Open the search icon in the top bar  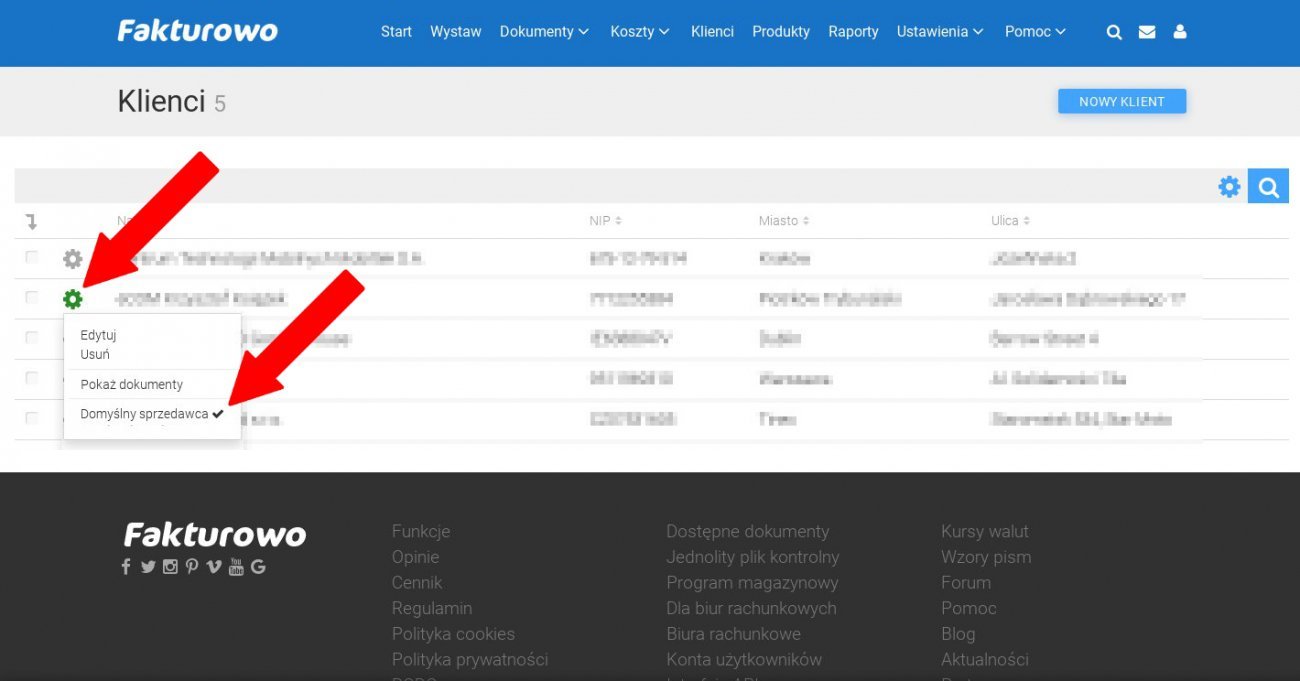pos(1113,31)
